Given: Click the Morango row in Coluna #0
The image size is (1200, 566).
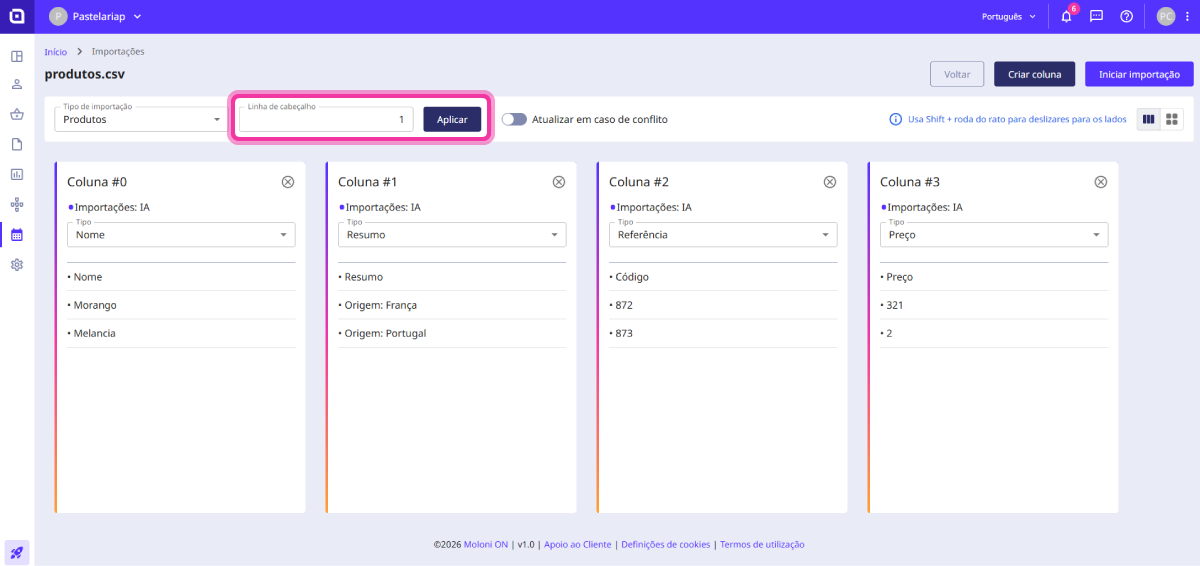Looking at the screenshot, I should click(181, 305).
